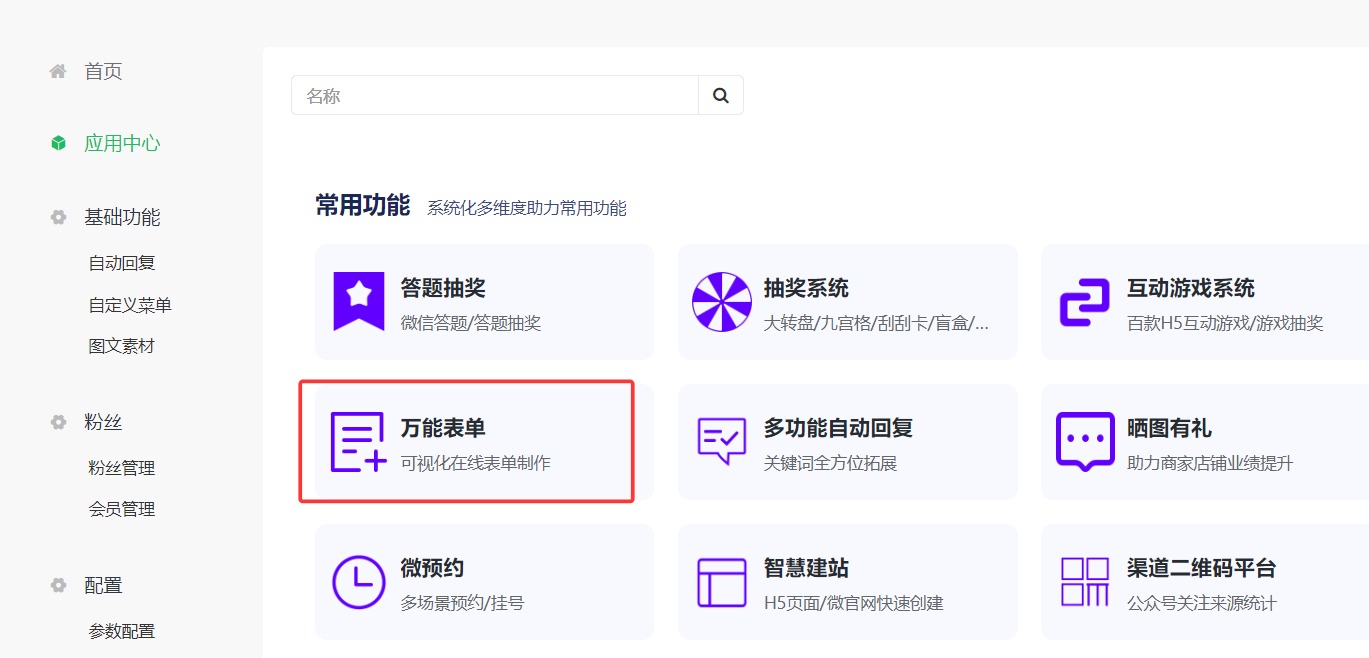Open the 答题抽奖 ribbon icon
This screenshot has height=658, width=1369.
[357, 301]
